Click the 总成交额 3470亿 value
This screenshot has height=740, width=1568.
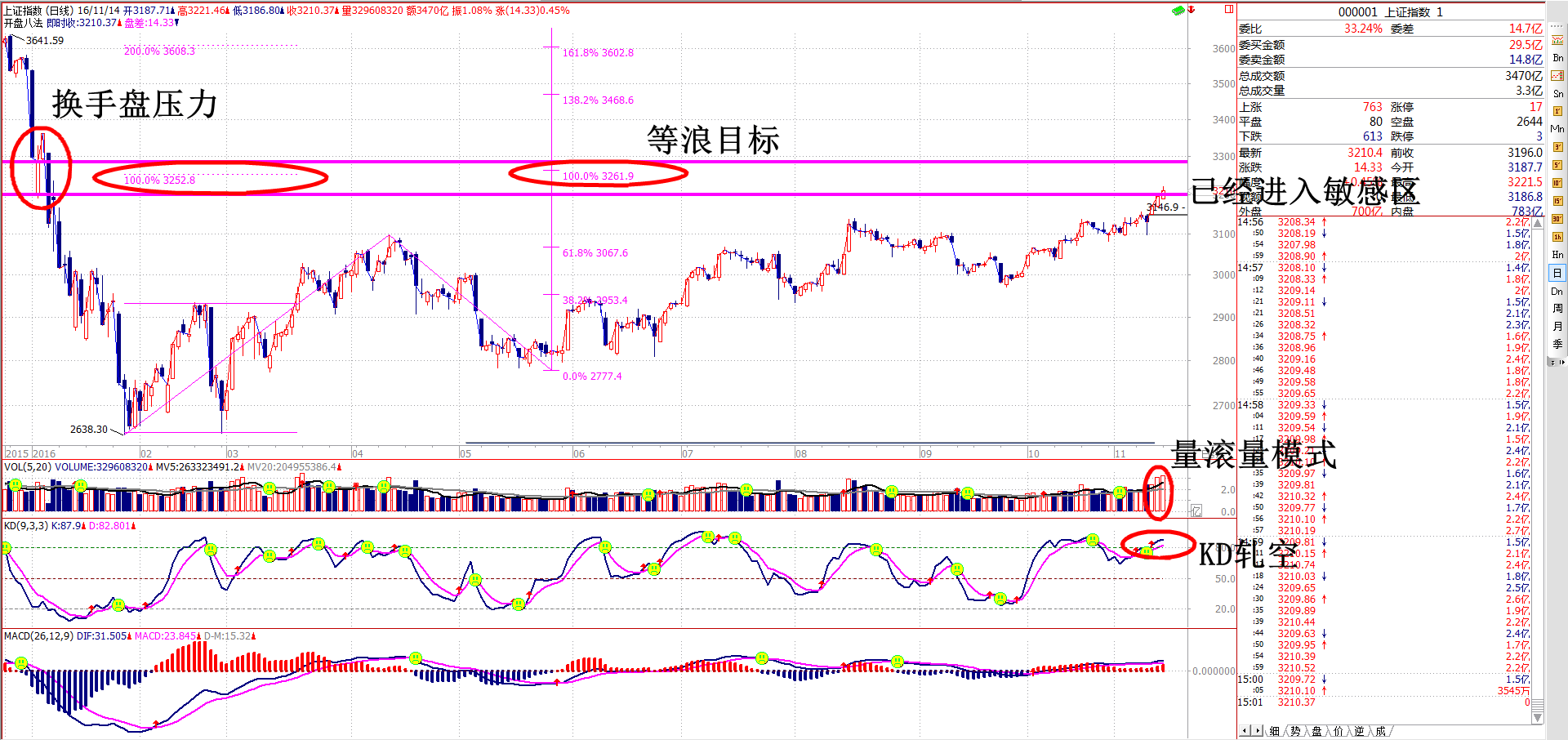1524,75
